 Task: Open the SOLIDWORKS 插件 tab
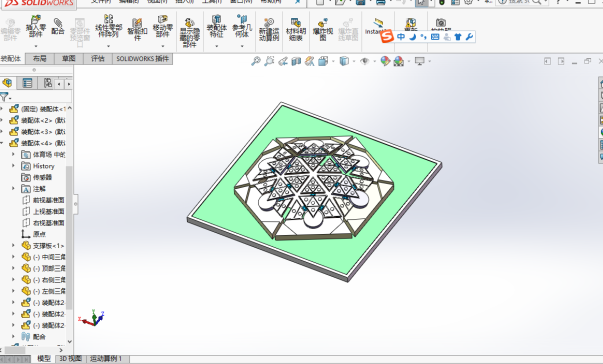click(143, 58)
